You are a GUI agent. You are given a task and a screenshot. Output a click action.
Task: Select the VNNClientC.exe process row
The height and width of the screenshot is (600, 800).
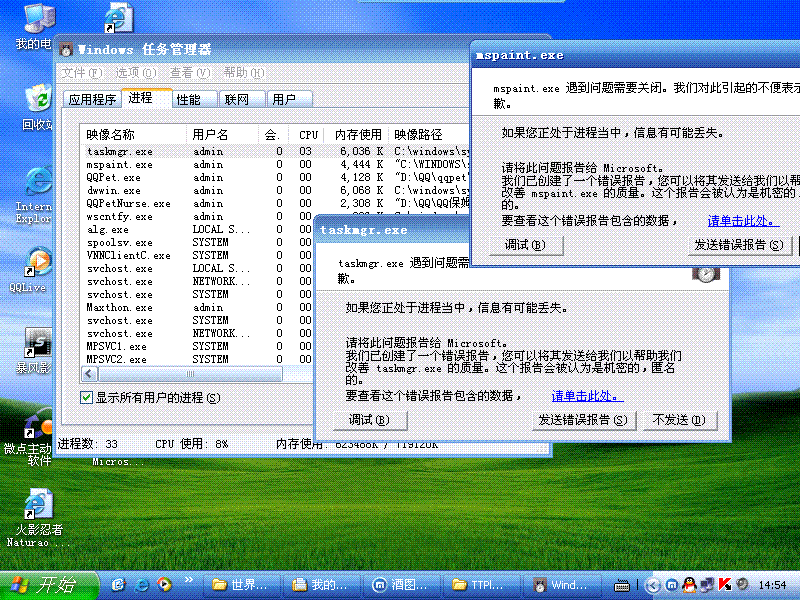coord(198,255)
